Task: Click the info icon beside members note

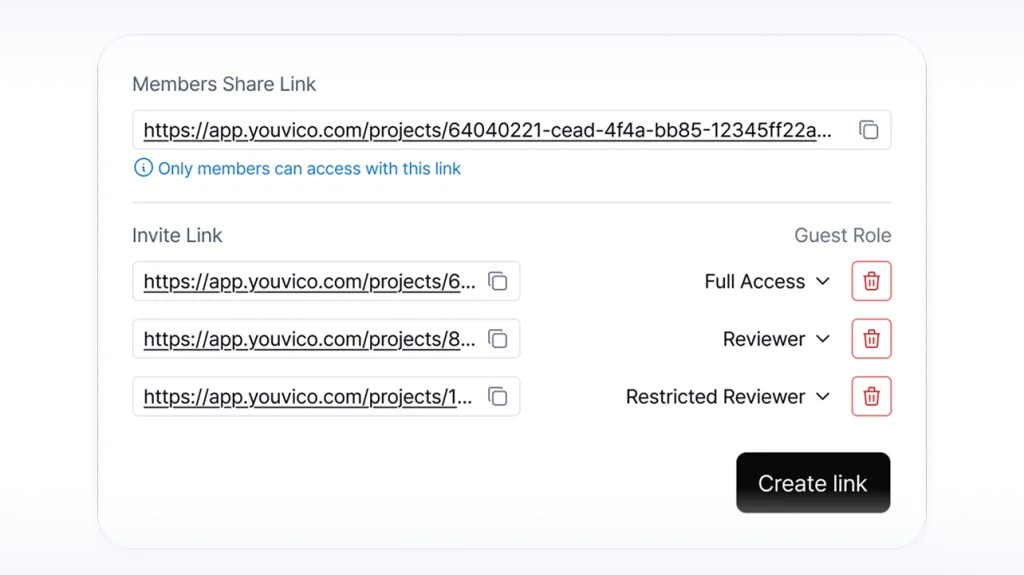Action: coord(143,168)
